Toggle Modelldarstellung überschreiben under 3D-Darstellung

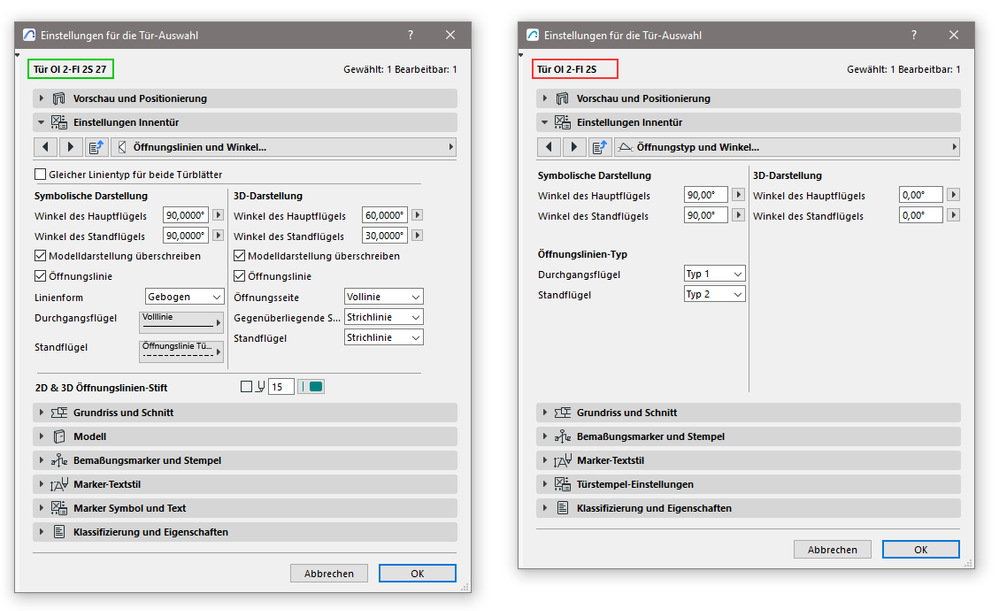(x=240, y=255)
